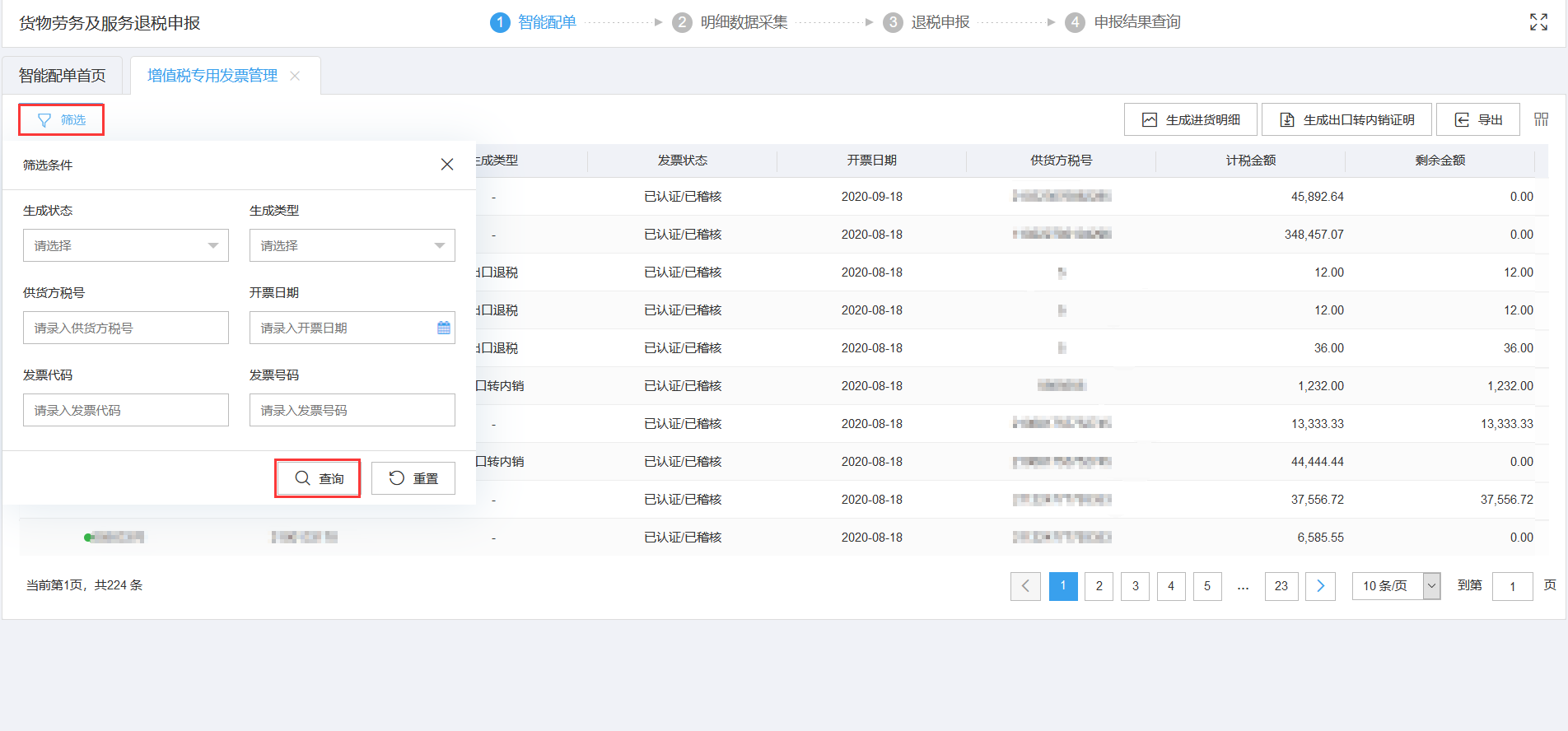Viewport: 1568px width, 731px height.
Task: Click the 筛选 filter button
Action: (x=62, y=120)
